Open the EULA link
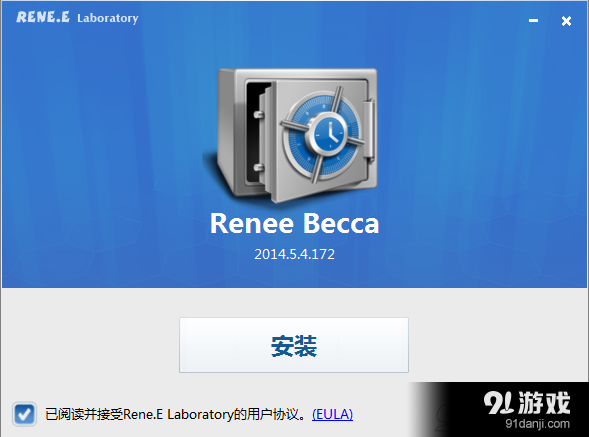Viewport: 589px width, 437px height. click(x=332, y=414)
